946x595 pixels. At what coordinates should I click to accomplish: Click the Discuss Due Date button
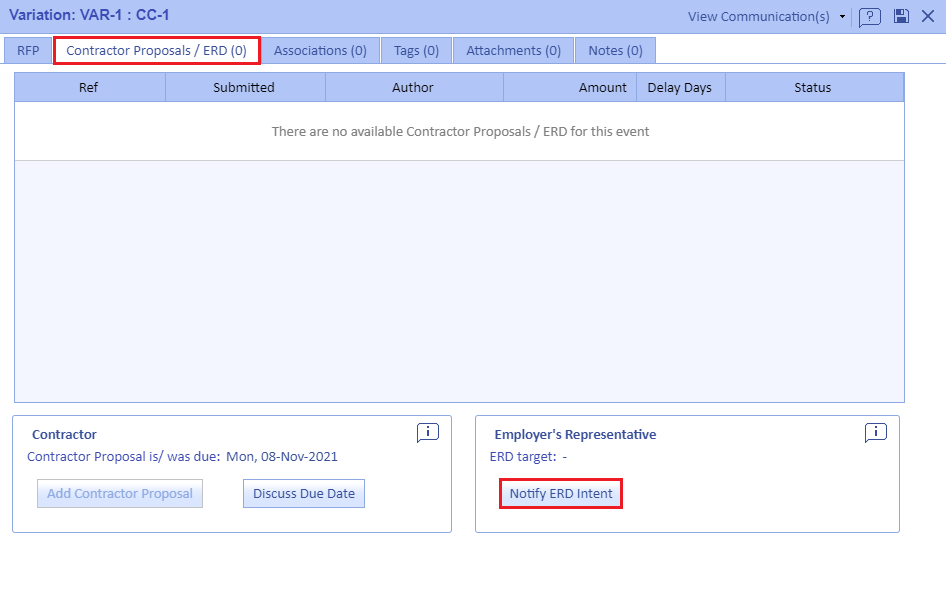[304, 493]
